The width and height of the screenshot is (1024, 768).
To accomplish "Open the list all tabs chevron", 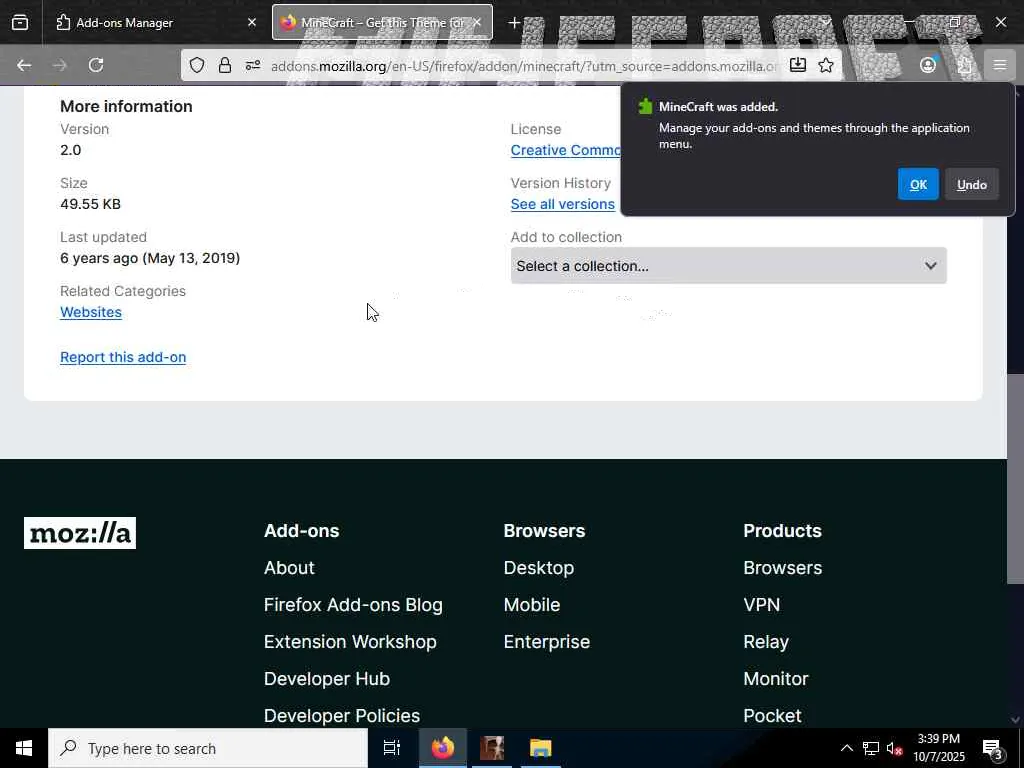I will 827,23.
